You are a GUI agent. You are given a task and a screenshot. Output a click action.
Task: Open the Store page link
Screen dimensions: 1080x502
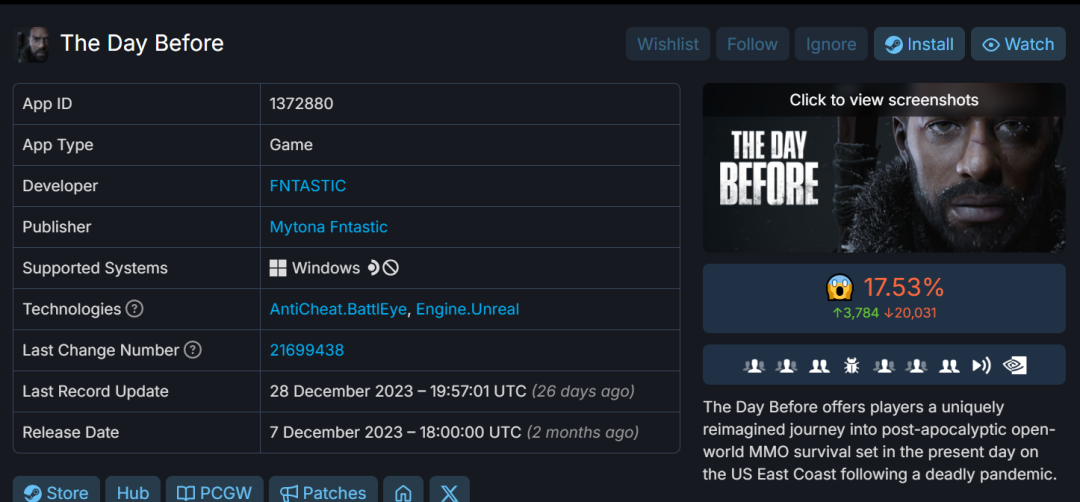pyautogui.click(x=56, y=492)
